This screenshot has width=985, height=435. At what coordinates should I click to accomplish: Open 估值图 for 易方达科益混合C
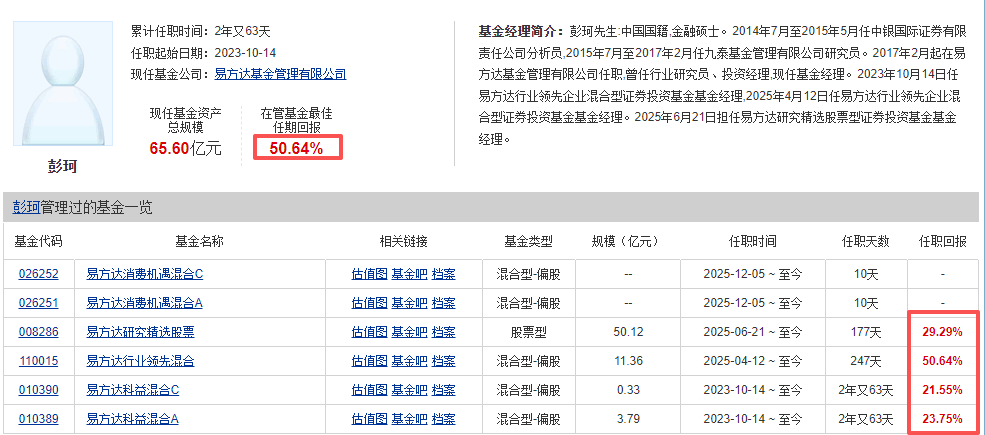coord(369,390)
